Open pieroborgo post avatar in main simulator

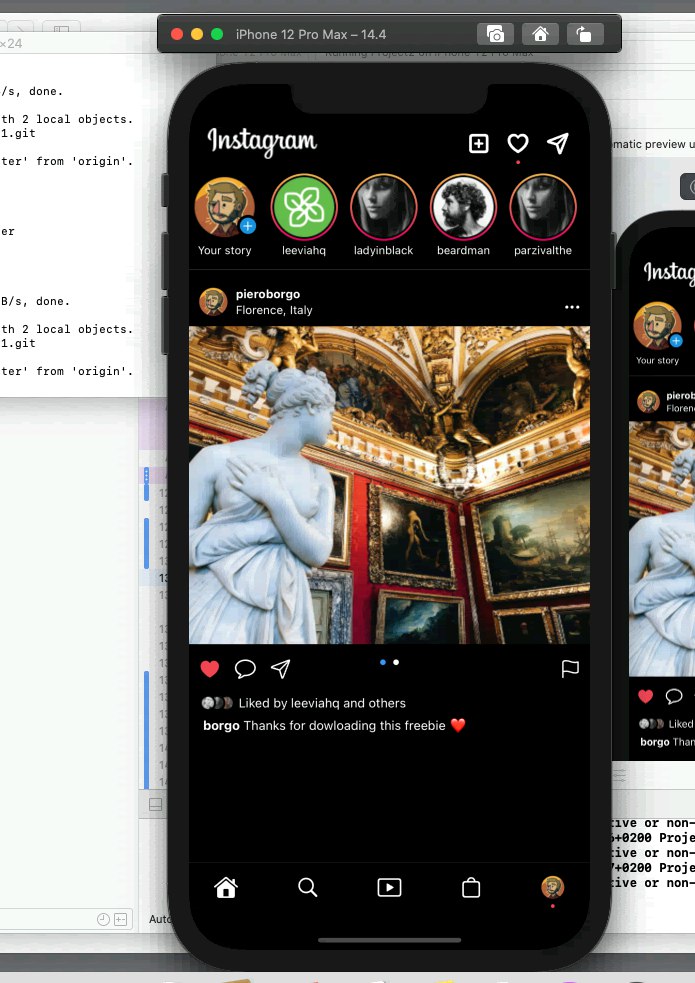point(213,302)
